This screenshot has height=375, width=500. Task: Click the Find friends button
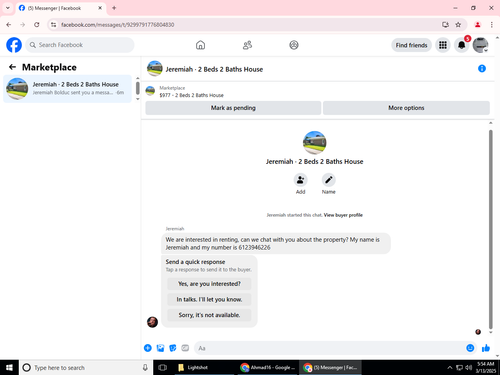tap(411, 45)
